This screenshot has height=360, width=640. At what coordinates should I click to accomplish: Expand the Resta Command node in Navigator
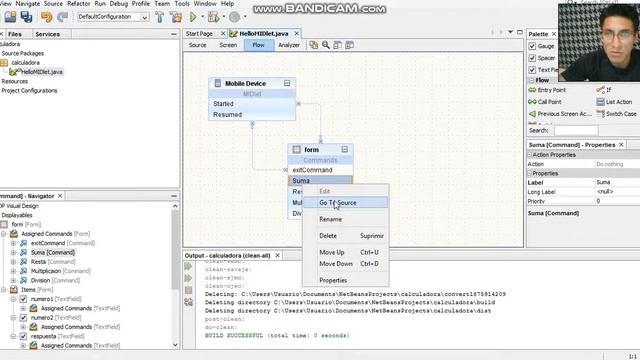[13, 262]
